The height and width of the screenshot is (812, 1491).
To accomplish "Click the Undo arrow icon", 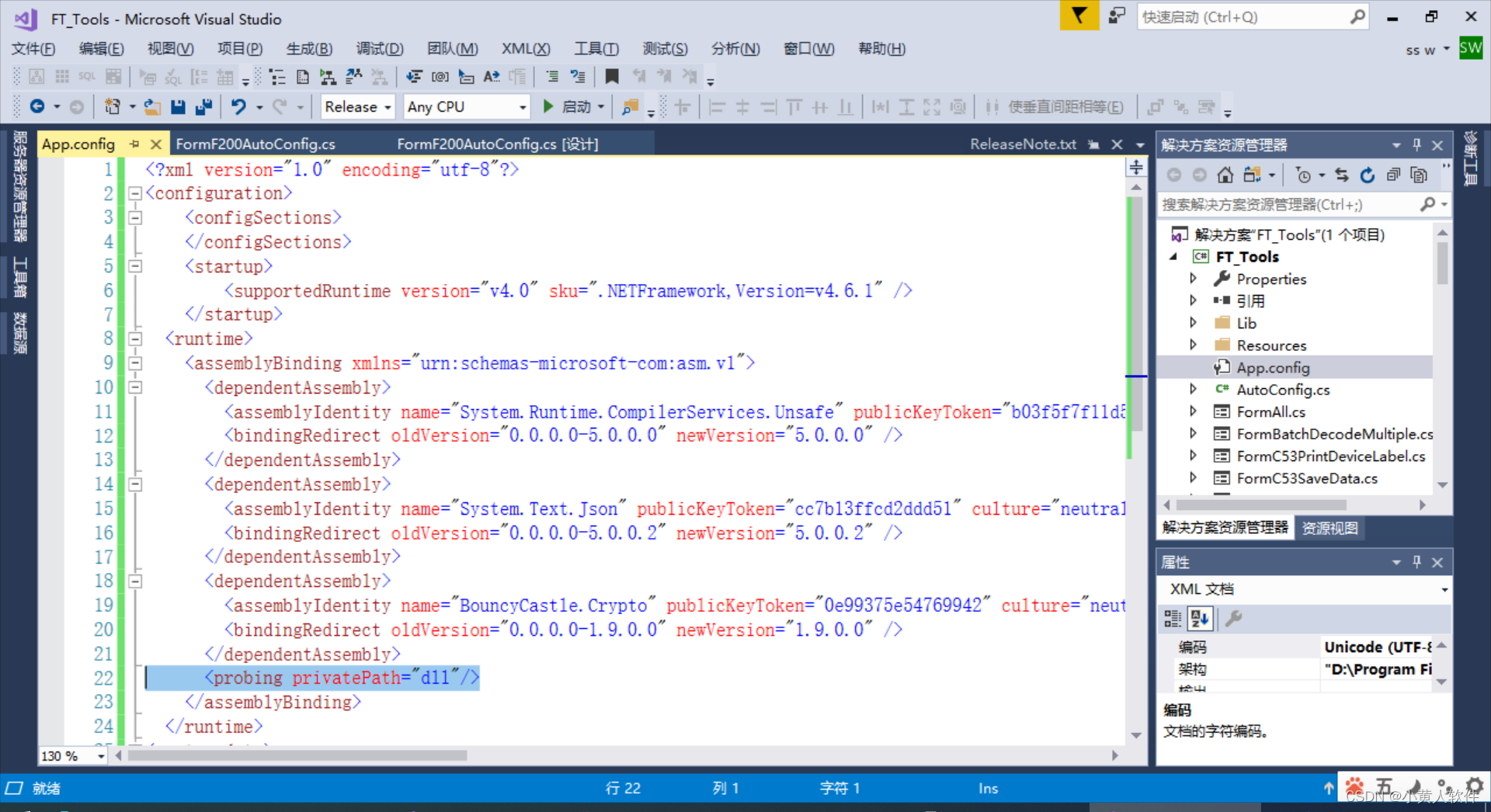I will (x=238, y=107).
